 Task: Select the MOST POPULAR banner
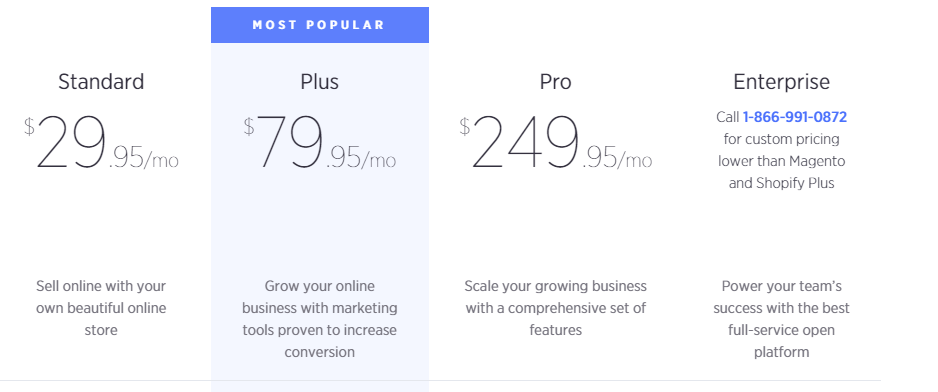[x=319, y=25]
